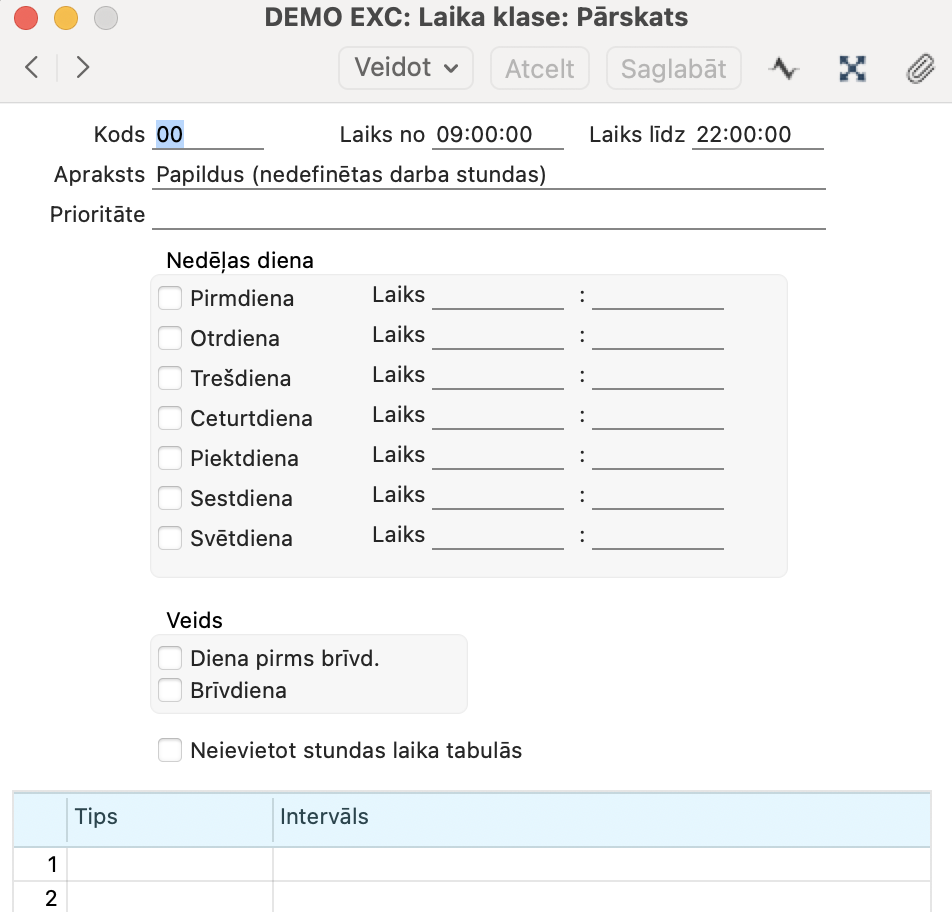Enable the Pirmdiena checkbox
Image resolution: width=952 pixels, height=912 pixels.
(x=171, y=298)
